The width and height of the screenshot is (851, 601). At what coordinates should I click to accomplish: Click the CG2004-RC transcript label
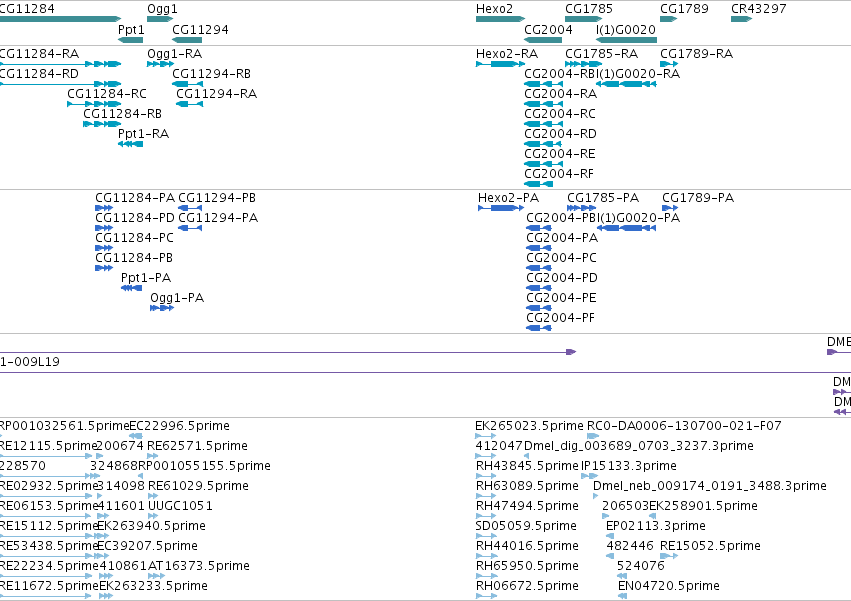click(560, 113)
